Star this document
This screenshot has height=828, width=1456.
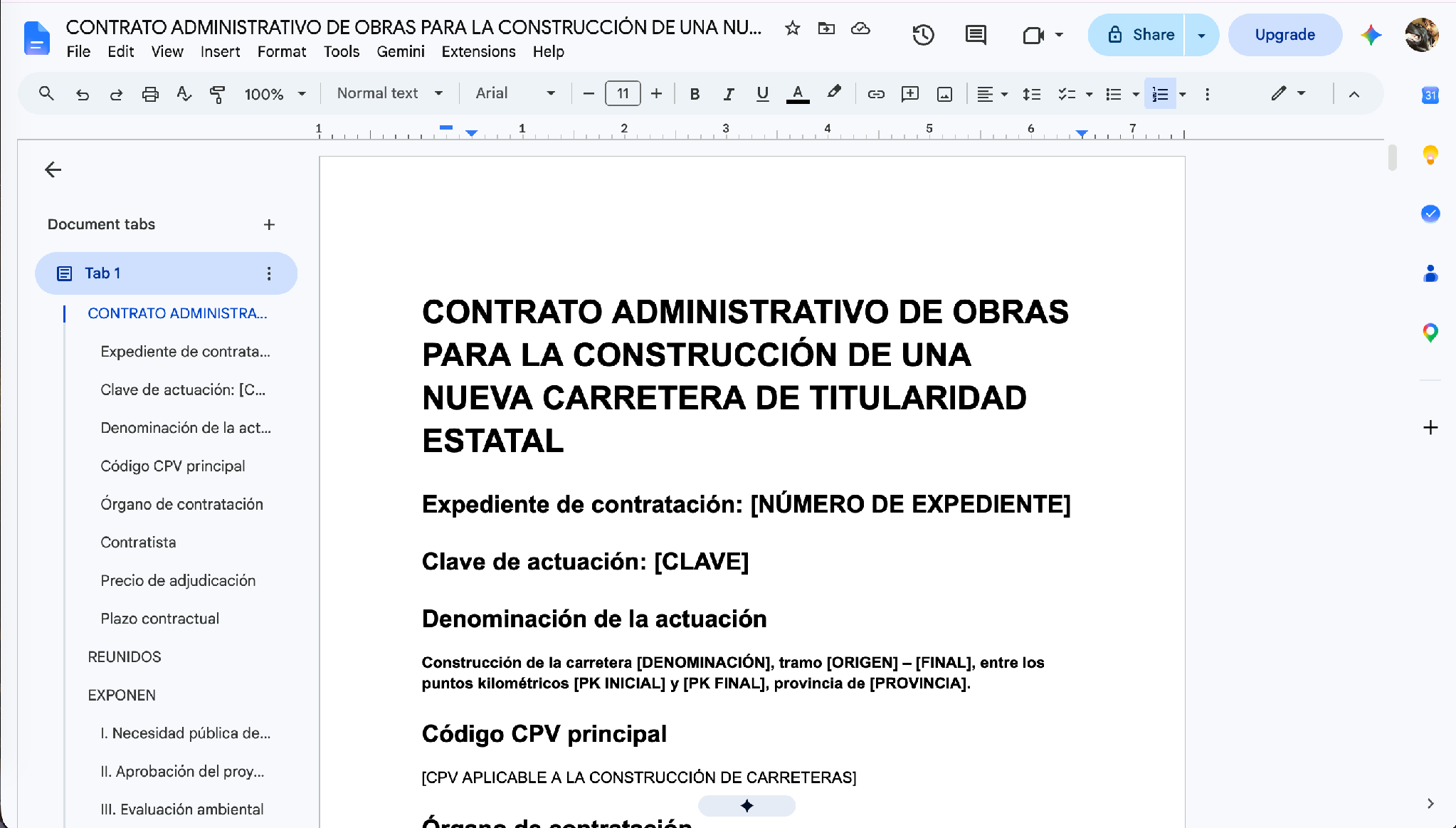tap(792, 28)
